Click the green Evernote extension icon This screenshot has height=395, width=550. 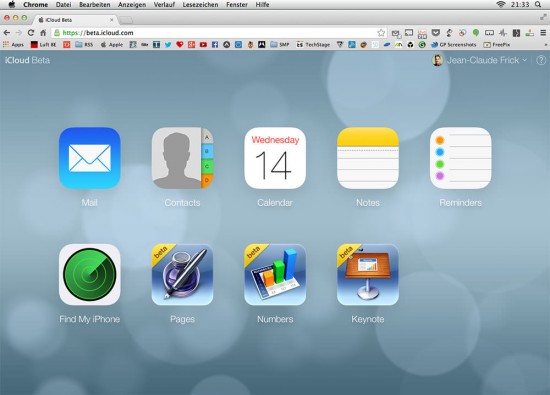476,33
